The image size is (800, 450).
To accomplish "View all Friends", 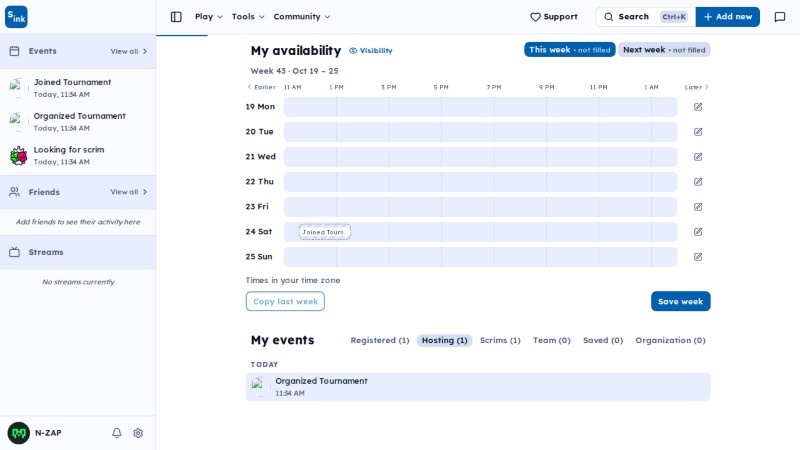I will [129, 192].
